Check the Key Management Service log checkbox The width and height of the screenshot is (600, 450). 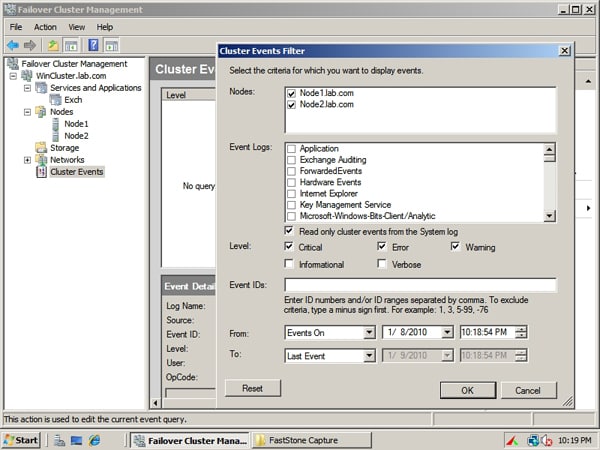pyautogui.click(x=291, y=205)
